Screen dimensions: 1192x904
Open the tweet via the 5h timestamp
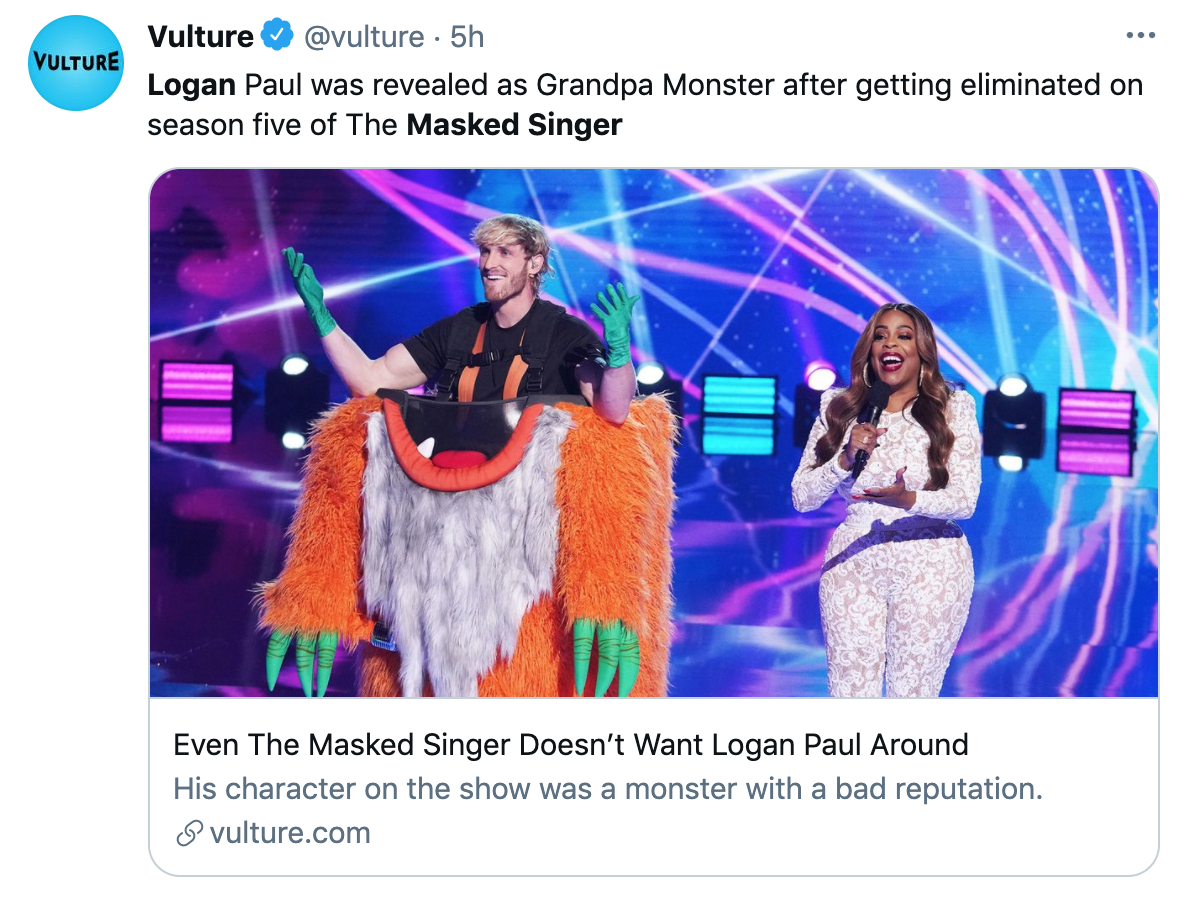pyautogui.click(x=467, y=37)
